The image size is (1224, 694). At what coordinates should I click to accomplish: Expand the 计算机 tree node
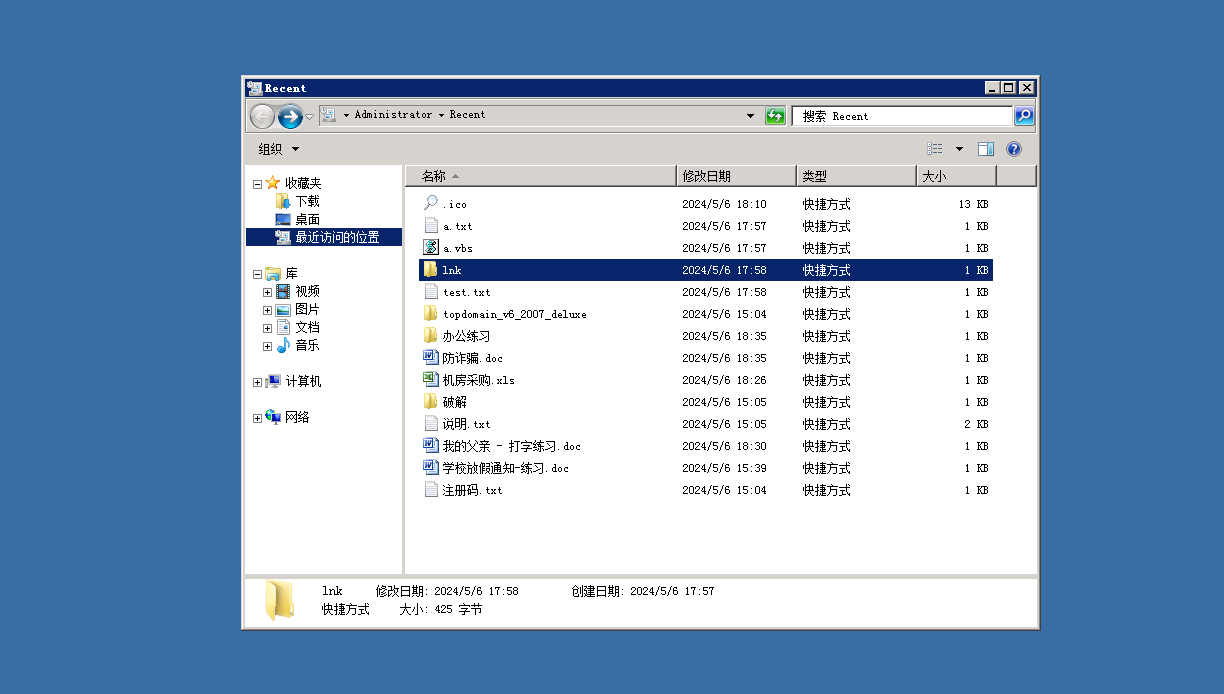[257, 382]
